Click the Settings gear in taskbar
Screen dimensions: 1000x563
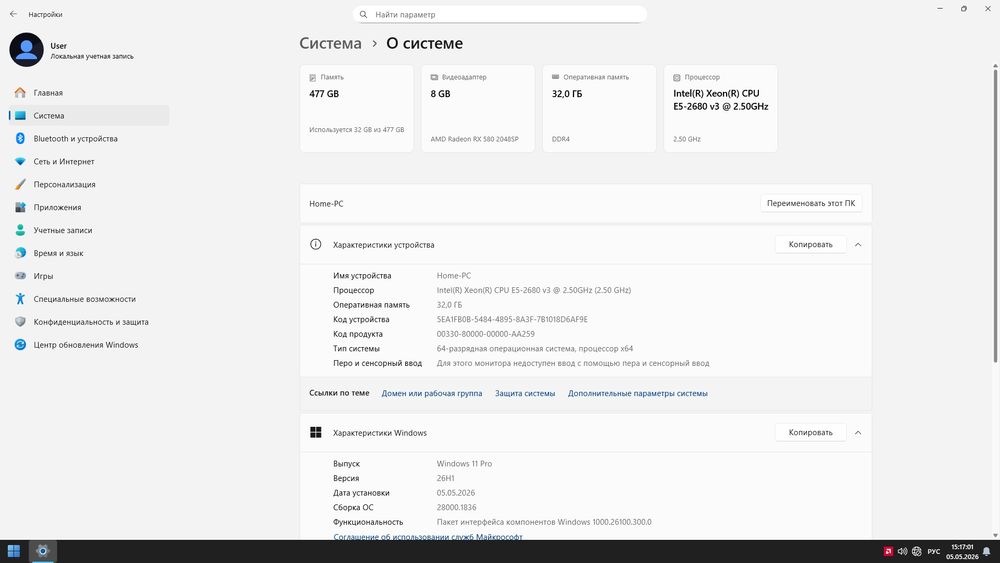click(43, 551)
